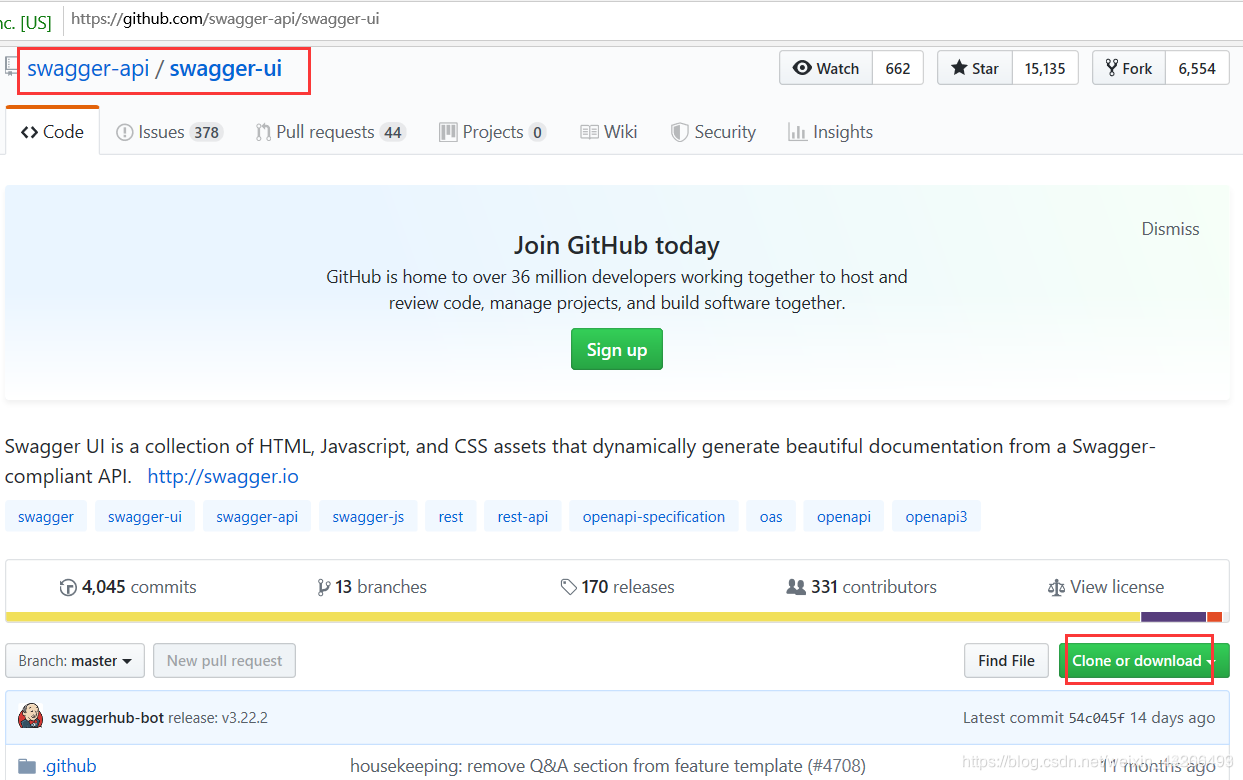This screenshot has height=780, width=1243.
Task: Open the 15,135 stargazers count
Action: click(x=1045, y=68)
